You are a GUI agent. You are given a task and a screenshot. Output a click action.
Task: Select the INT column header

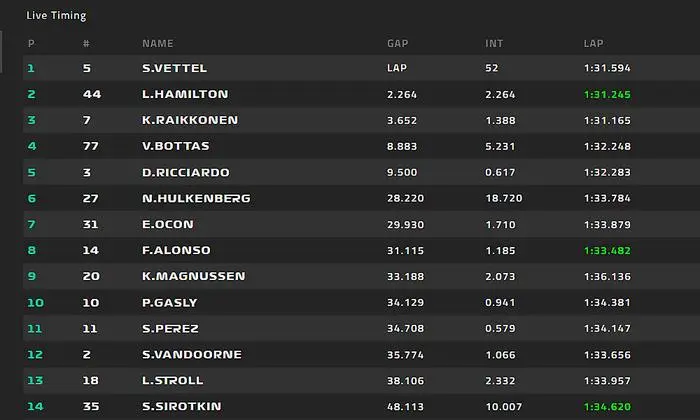[493, 43]
